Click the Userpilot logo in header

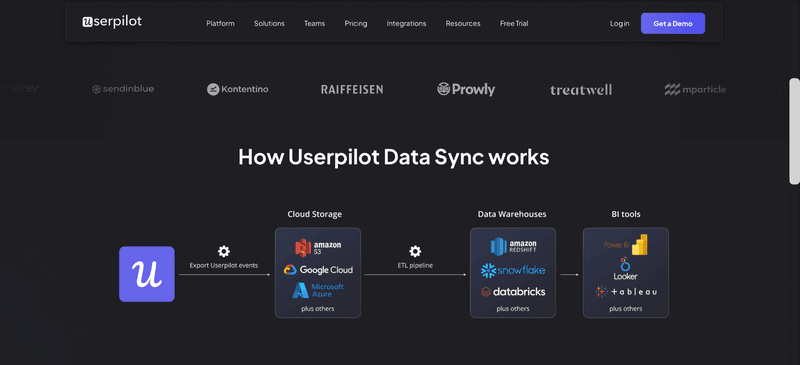[x=112, y=21]
